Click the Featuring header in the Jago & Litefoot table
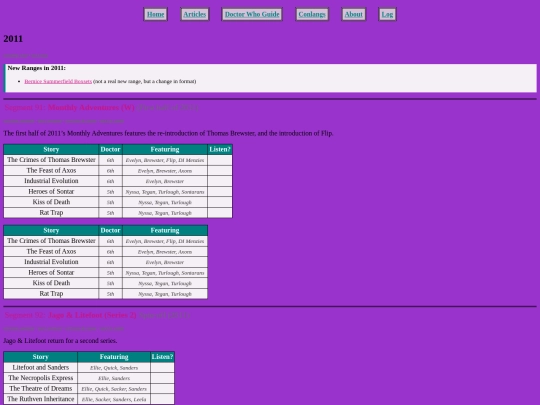Screen dimensions: 540x405 [x=114, y=357]
